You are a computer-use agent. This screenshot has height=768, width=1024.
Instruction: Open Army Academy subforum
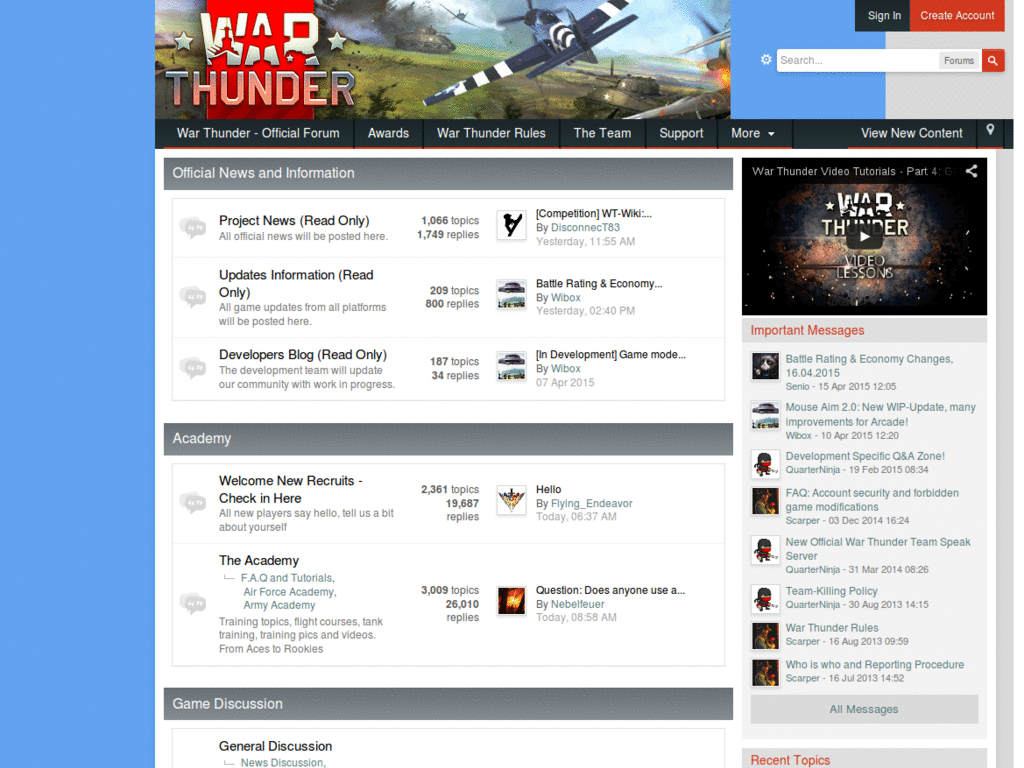[x=280, y=605]
